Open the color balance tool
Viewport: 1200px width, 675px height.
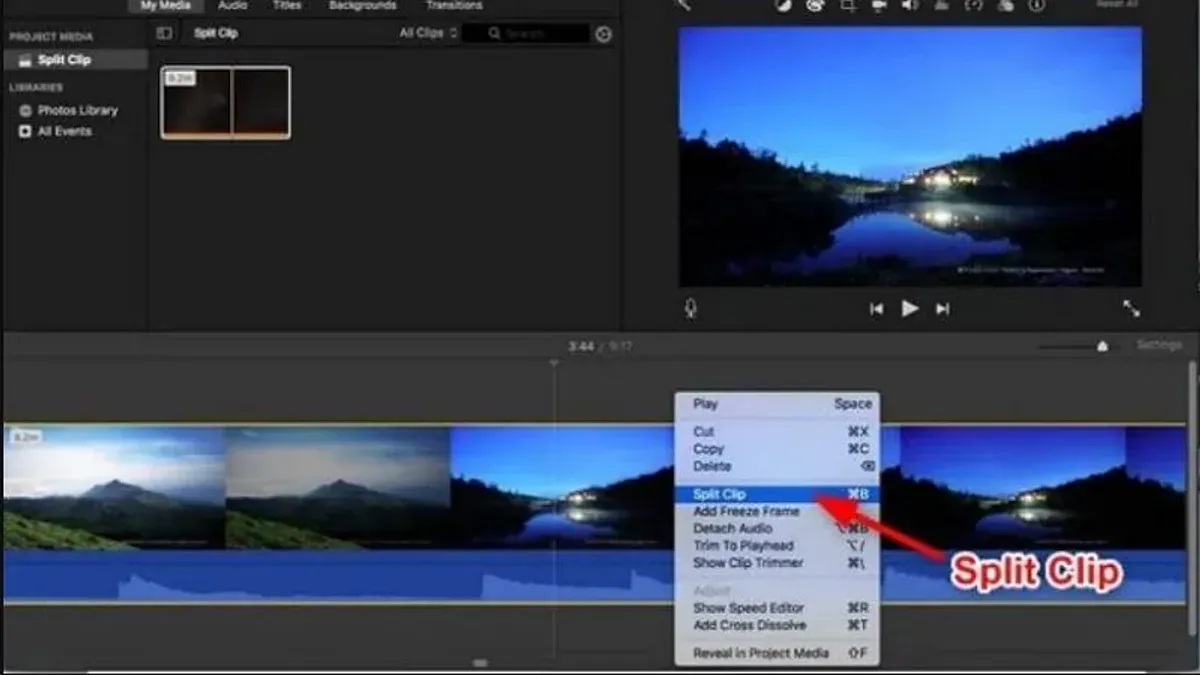click(785, 5)
